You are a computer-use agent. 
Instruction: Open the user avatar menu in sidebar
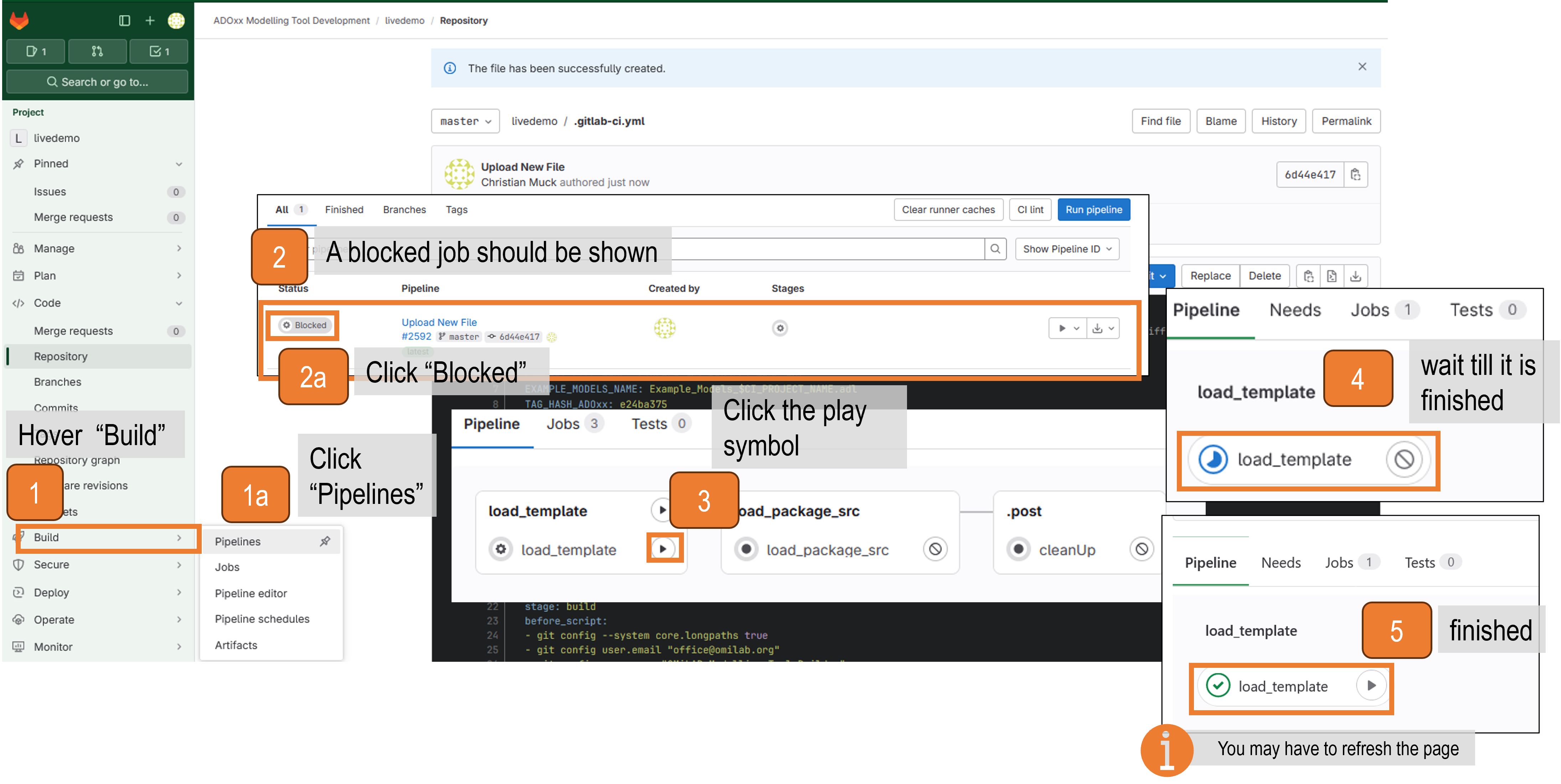click(176, 21)
